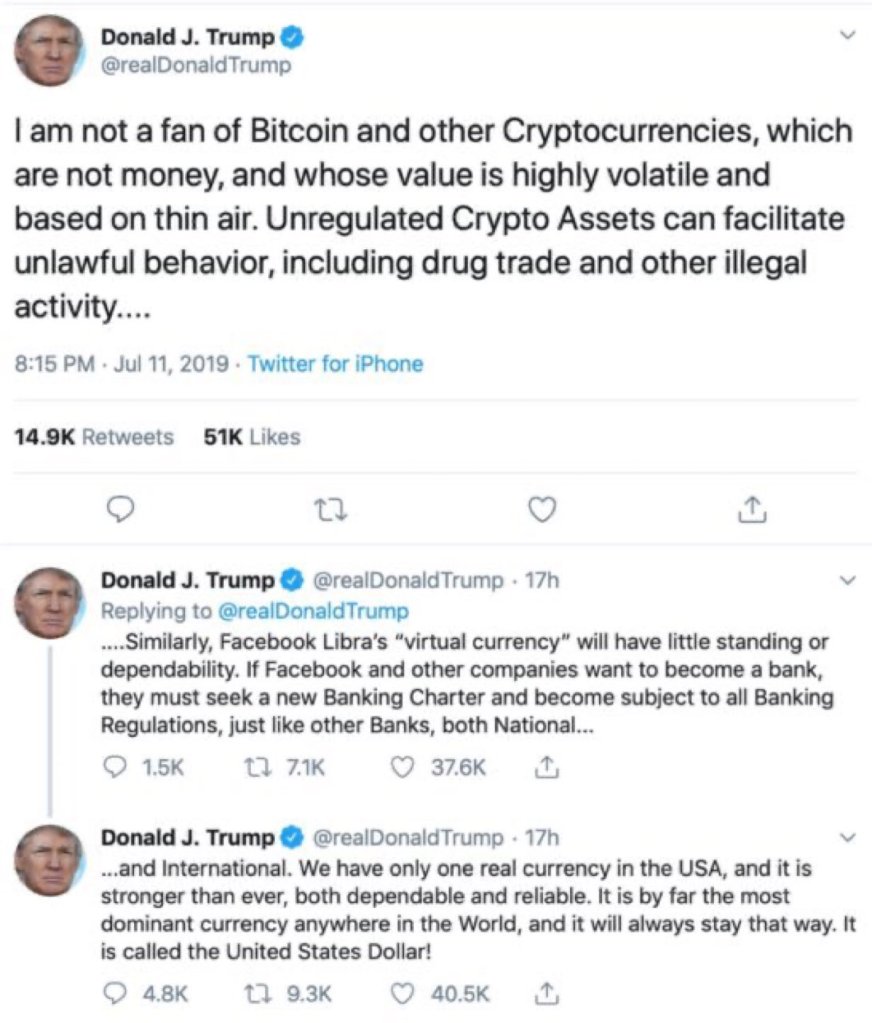Share the main Bitcoin tweet
This screenshot has height=1023, width=872.
(x=752, y=510)
